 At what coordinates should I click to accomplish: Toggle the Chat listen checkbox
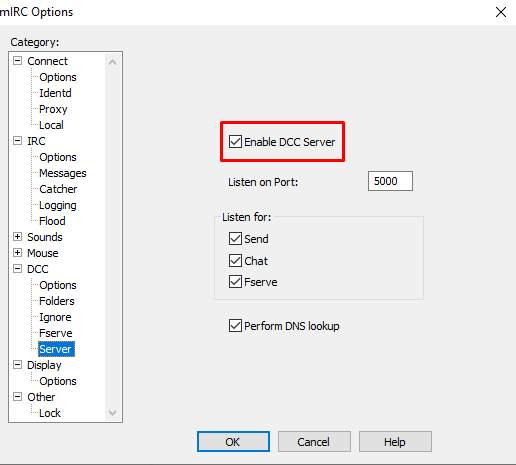235,261
